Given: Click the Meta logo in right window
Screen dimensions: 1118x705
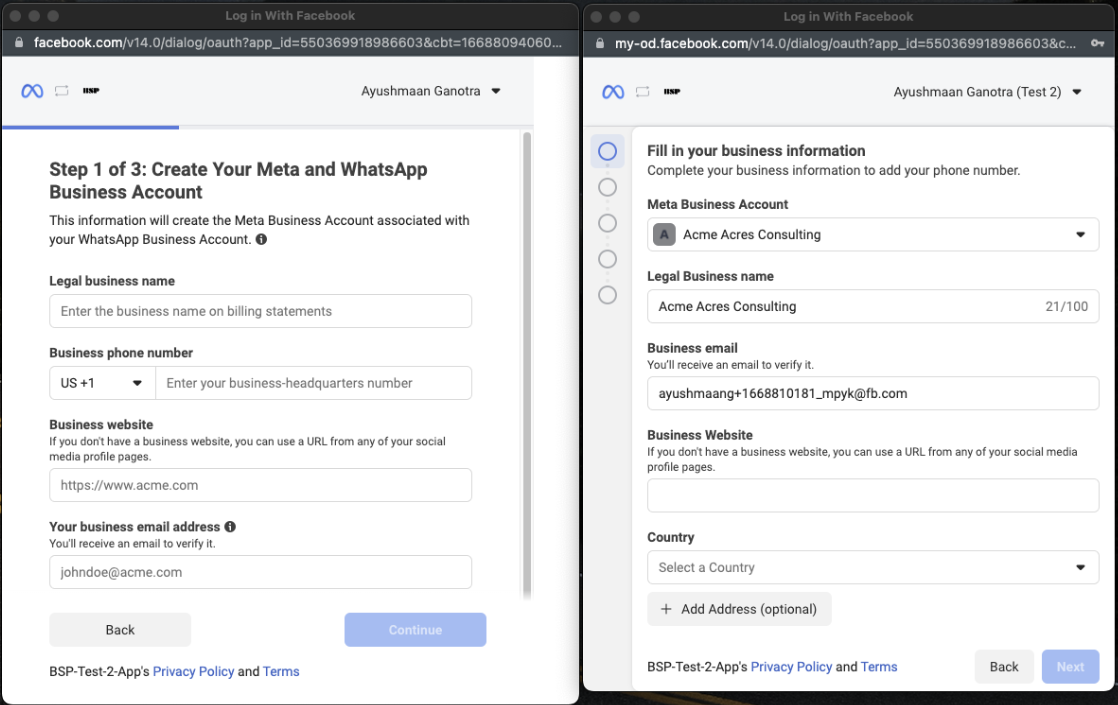Looking at the screenshot, I should coord(613,92).
